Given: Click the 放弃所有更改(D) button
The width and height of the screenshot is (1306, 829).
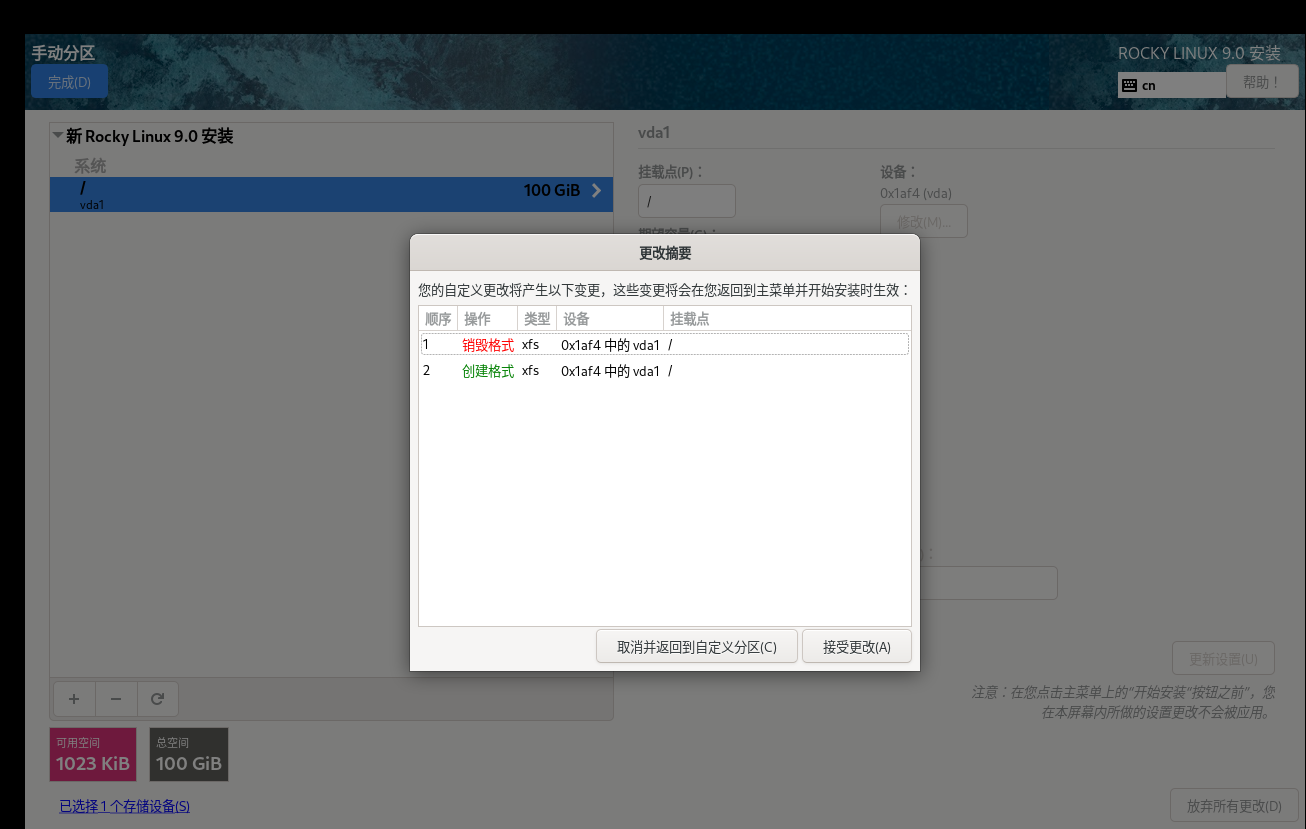Looking at the screenshot, I should (1233, 806).
